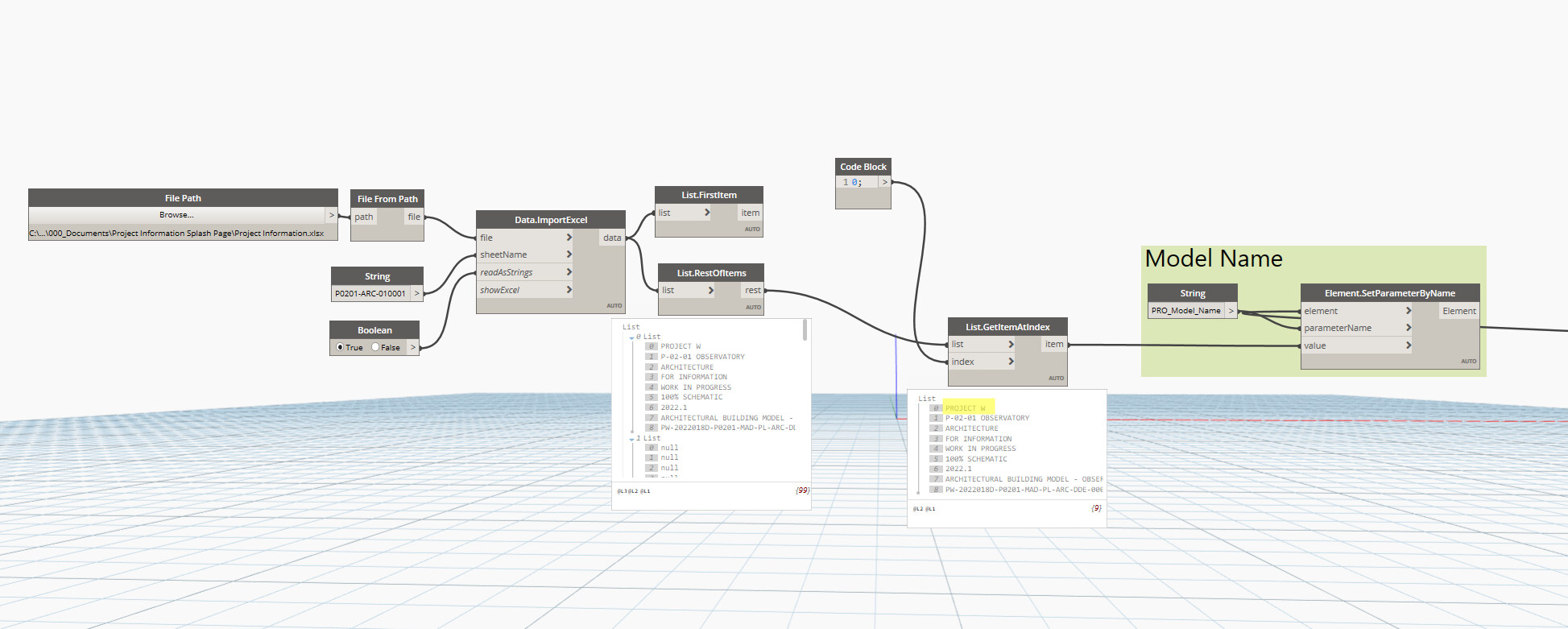Click the {9} item count label
The image size is (1568, 629).
(x=1096, y=508)
